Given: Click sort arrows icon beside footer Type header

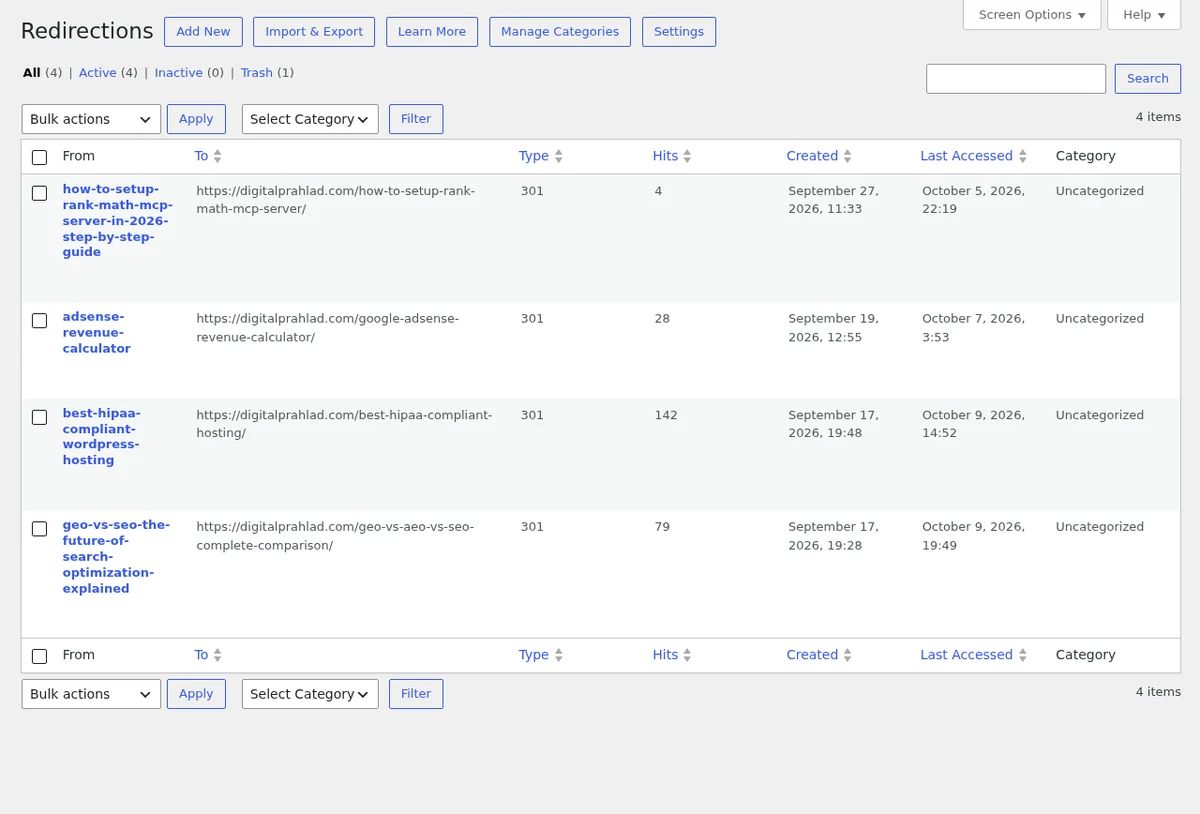Looking at the screenshot, I should pos(559,655).
